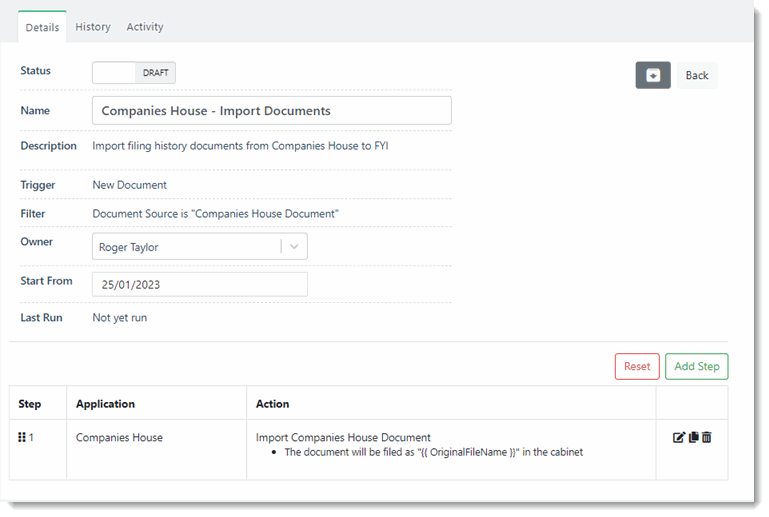Click the edit step pencil icon

678,438
